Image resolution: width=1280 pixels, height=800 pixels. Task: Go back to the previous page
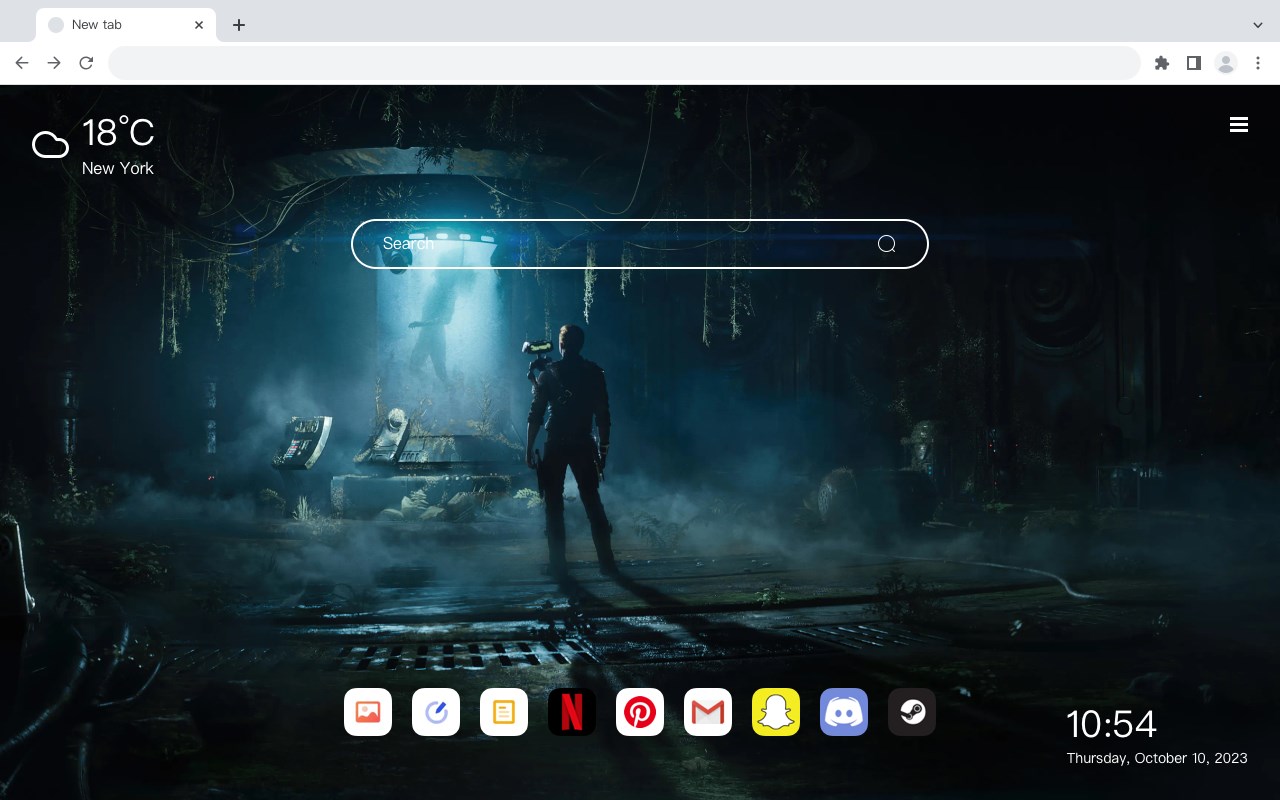coord(22,63)
